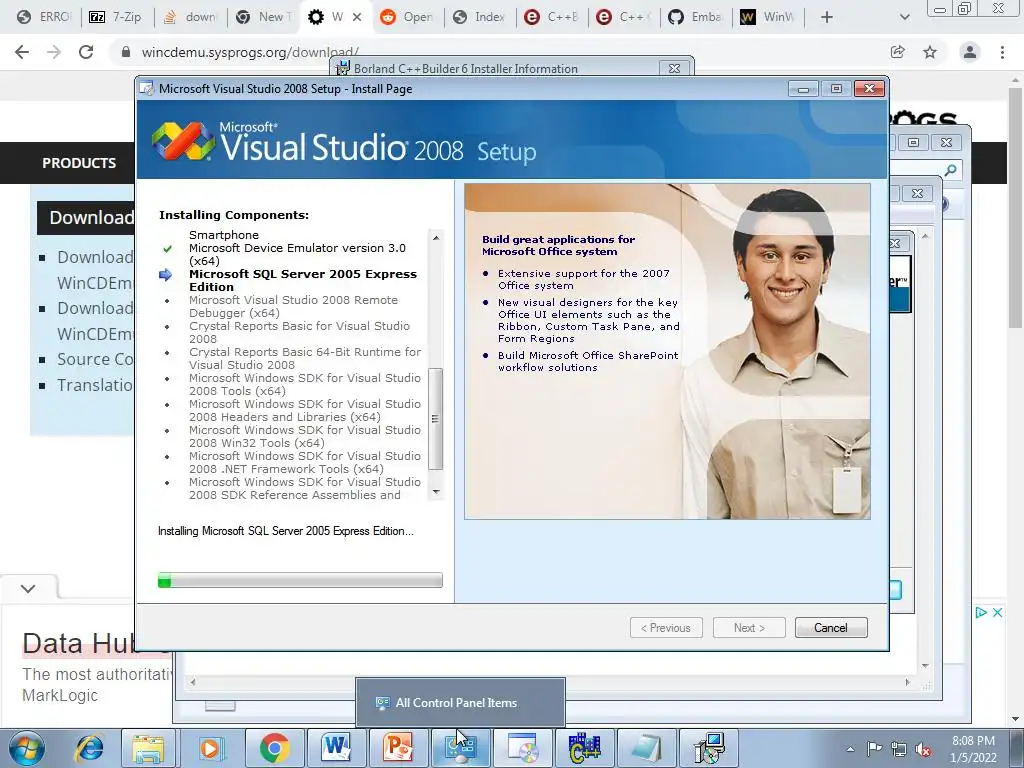This screenshot has height=768, width=1024.
Task: Click the search magnifier in the background window
Action: tap(951, 170)
